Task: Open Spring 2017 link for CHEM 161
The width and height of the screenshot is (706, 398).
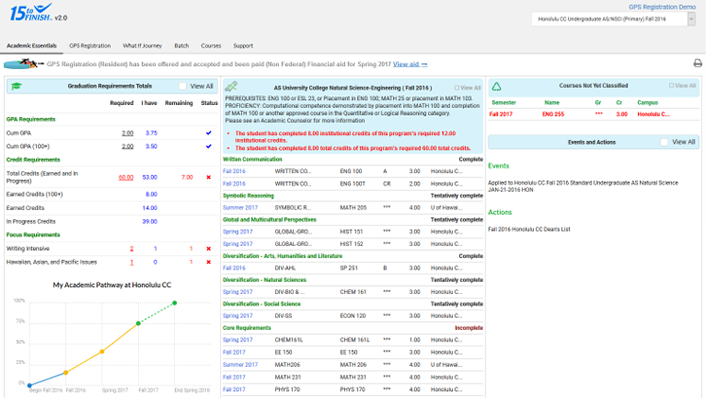Action: (x=238, y=292)
